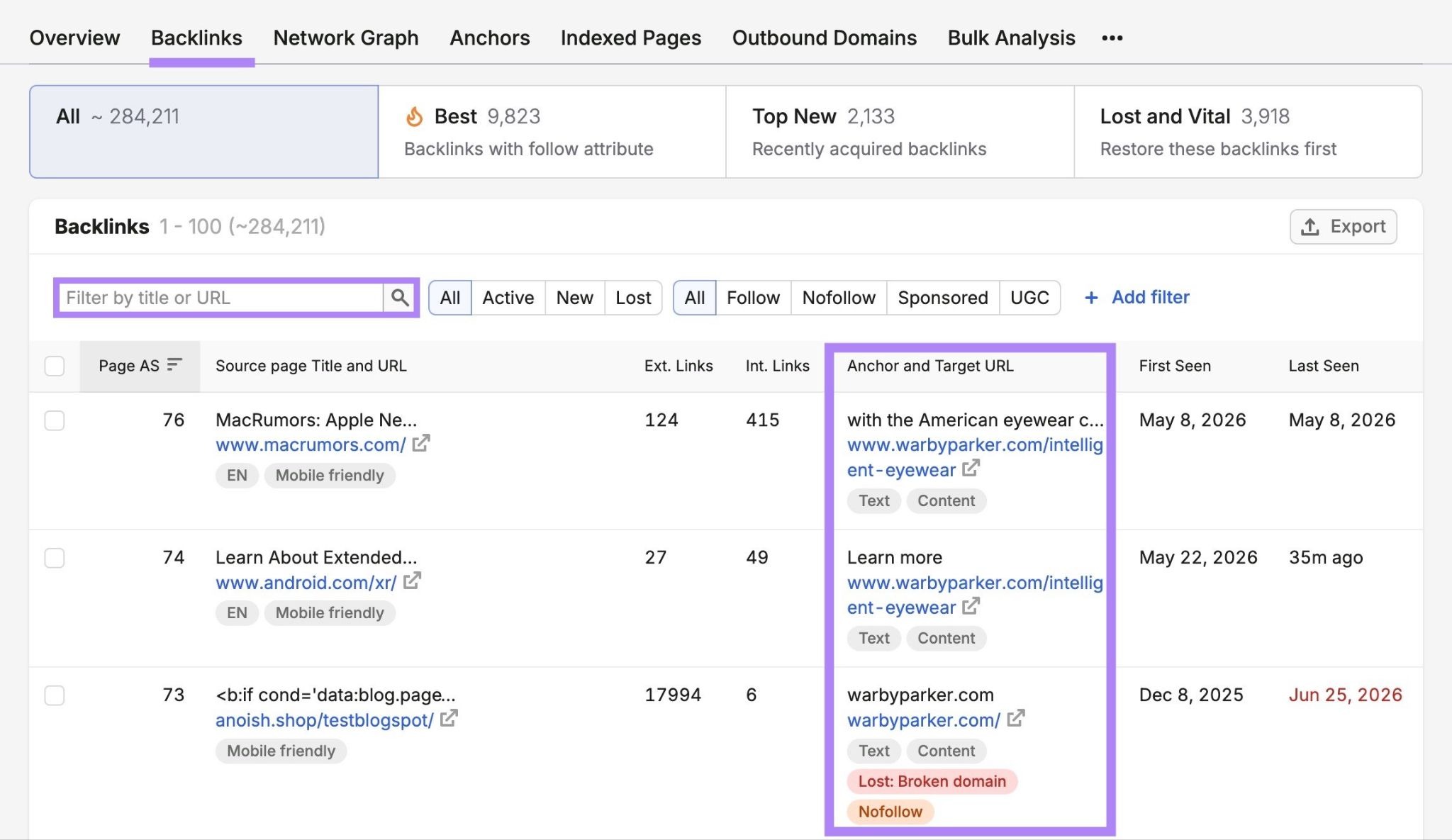Select the Backlinks tab
The image size is (1452, 840).
tap(196, 38)
